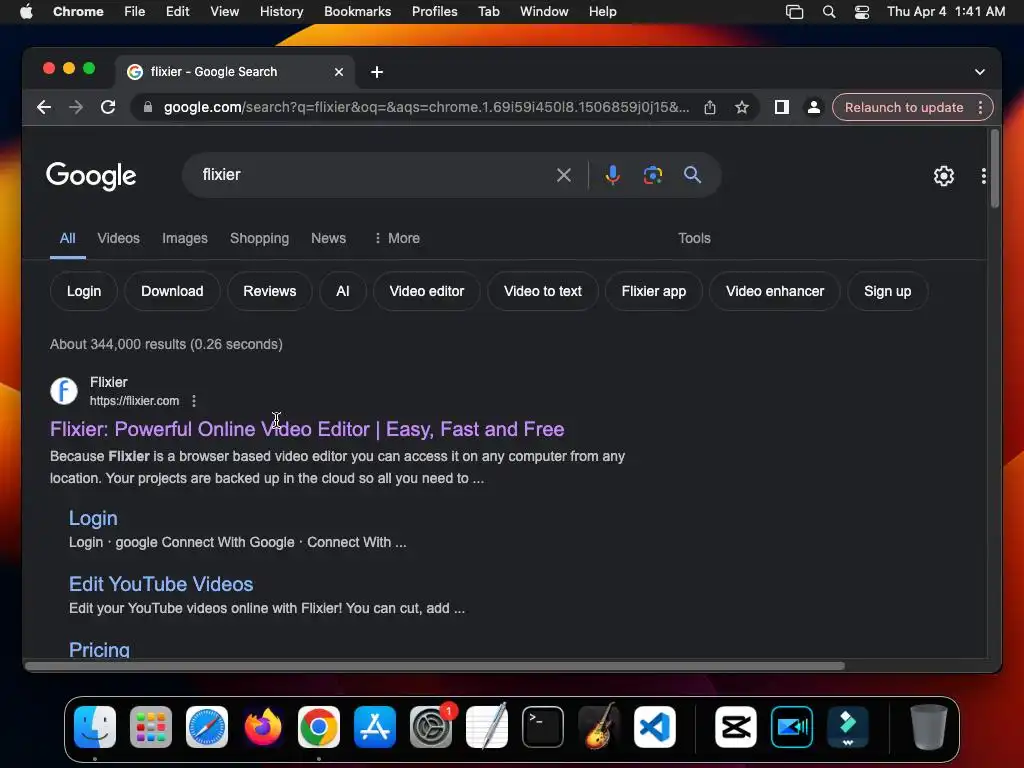Launch Firefox from the Dock
The width and height of the screenshot is (1024, 768).
tap(263, 726)
